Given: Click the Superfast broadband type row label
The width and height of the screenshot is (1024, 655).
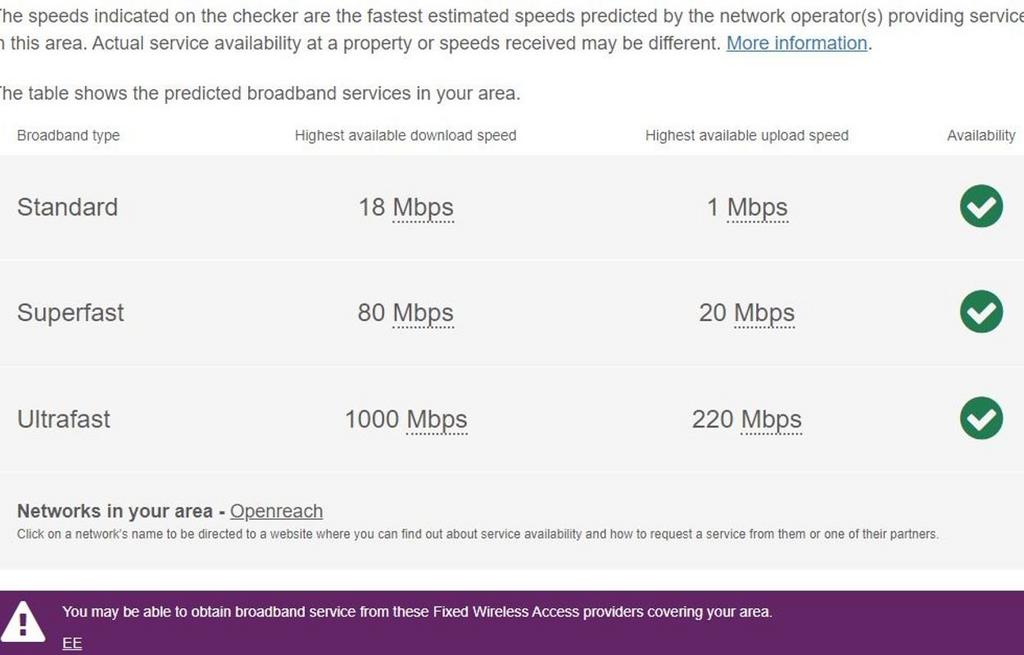Looking at the screenshot, I should click(71, 313).
